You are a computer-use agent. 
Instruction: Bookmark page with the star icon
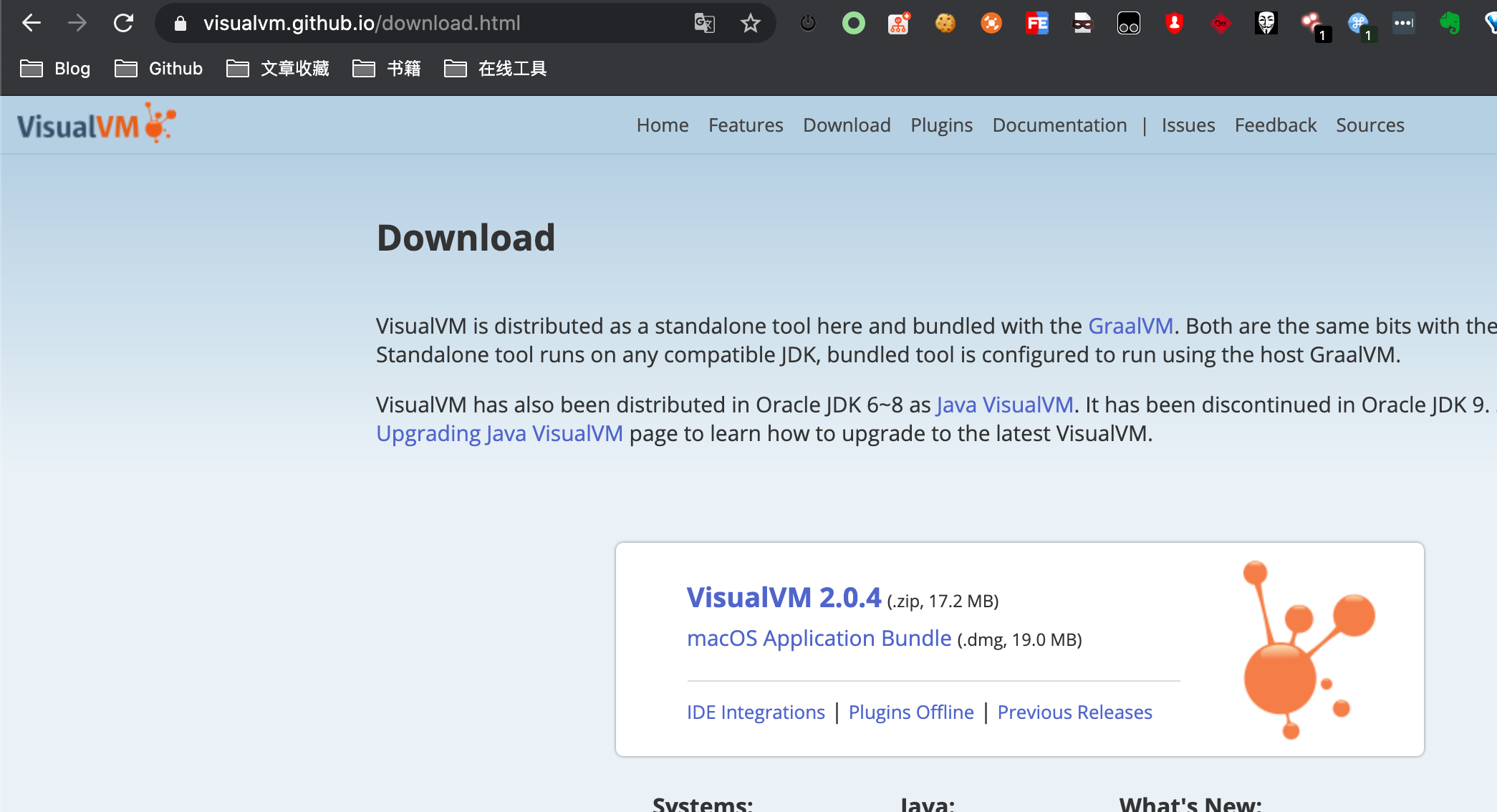pyautogui.click(x=750, y=24)
